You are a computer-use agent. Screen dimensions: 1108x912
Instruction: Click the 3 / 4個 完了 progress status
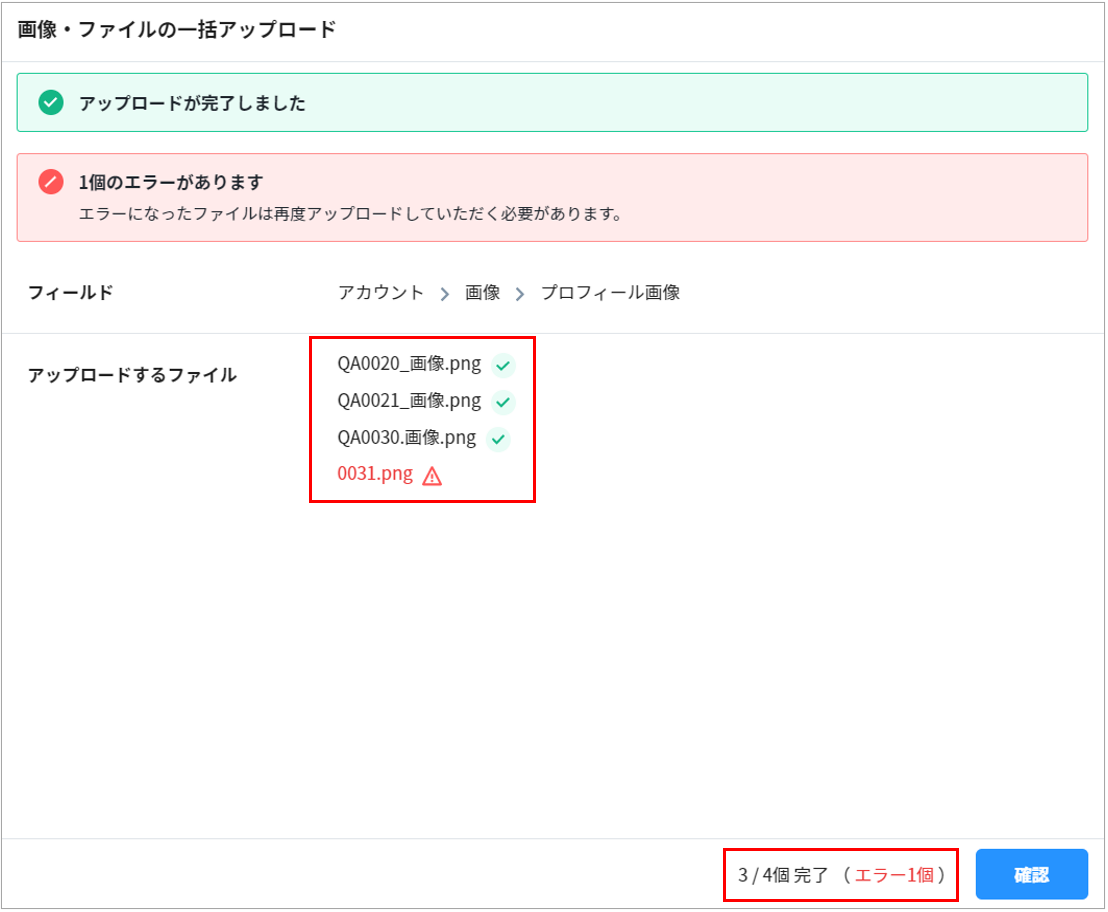783,875
